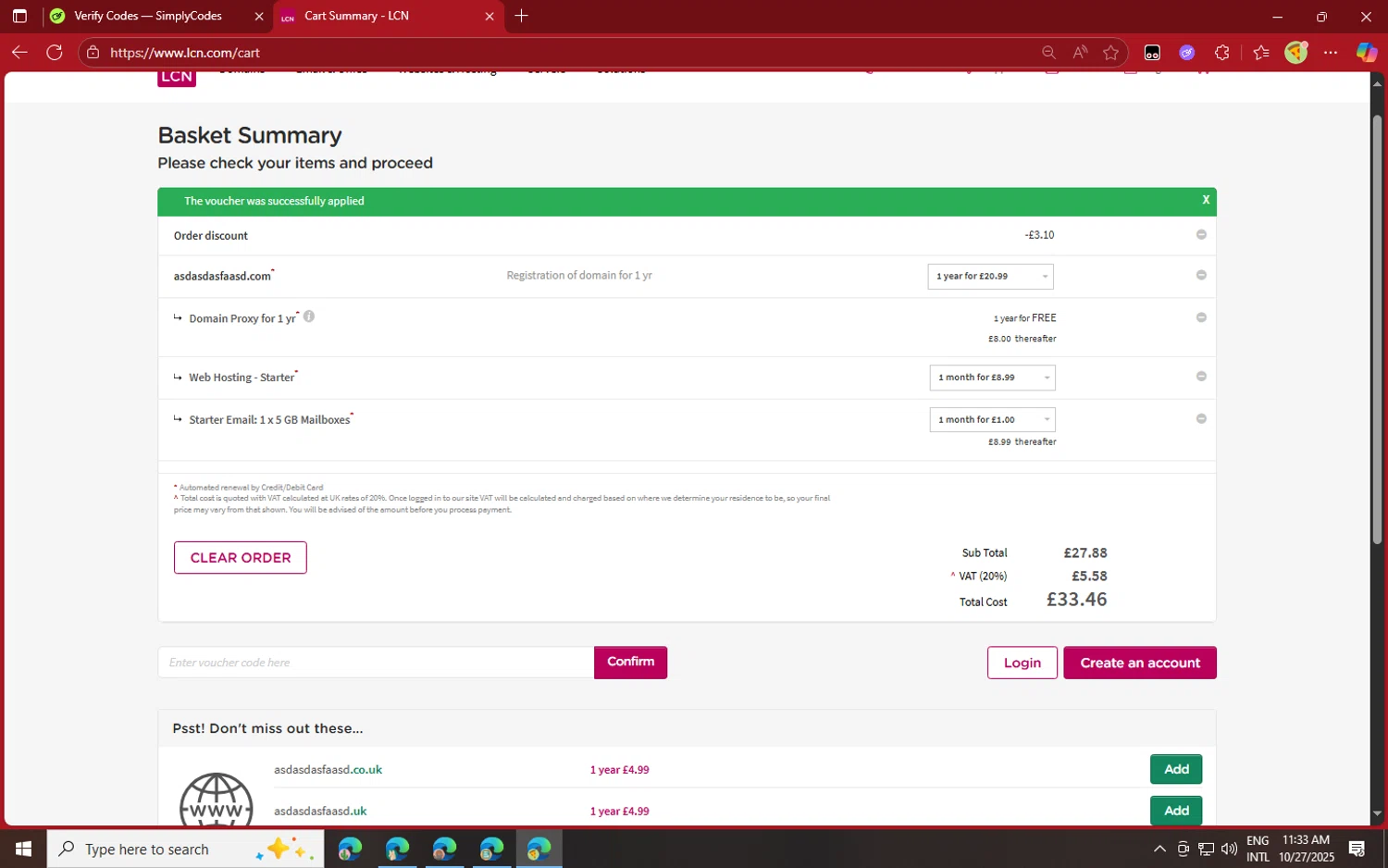Open the Extensions puzzle icon
The image size is (1388, 868).
[1222, 53]
